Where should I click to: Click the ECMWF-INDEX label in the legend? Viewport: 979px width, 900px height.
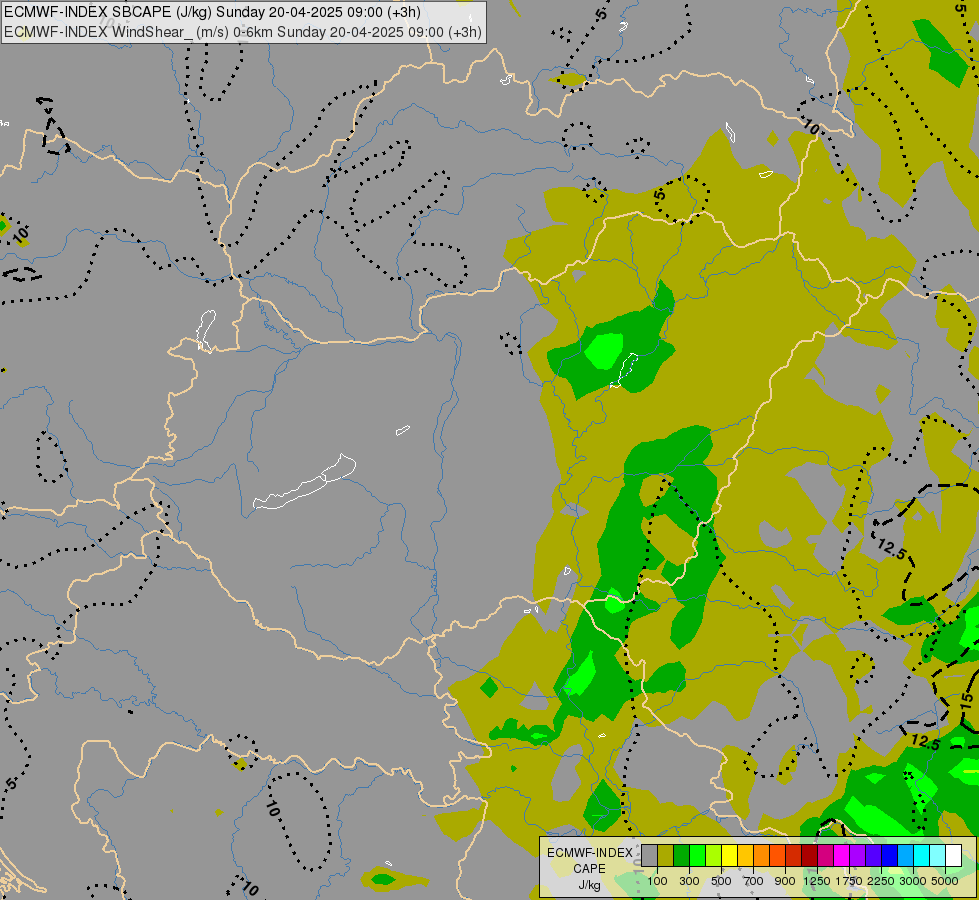(589, 853)
